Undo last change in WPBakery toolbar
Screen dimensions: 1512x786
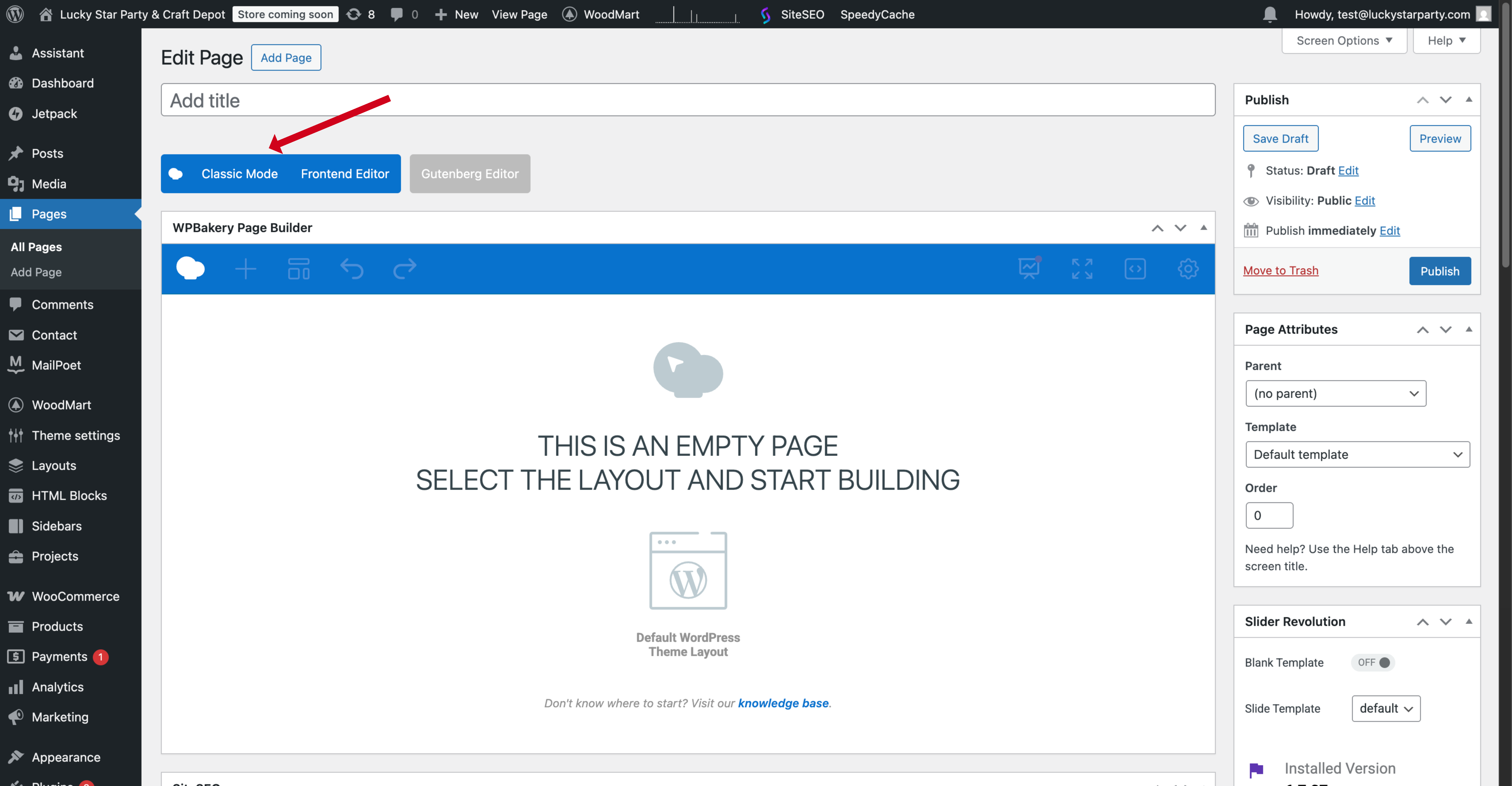(352, 269)
